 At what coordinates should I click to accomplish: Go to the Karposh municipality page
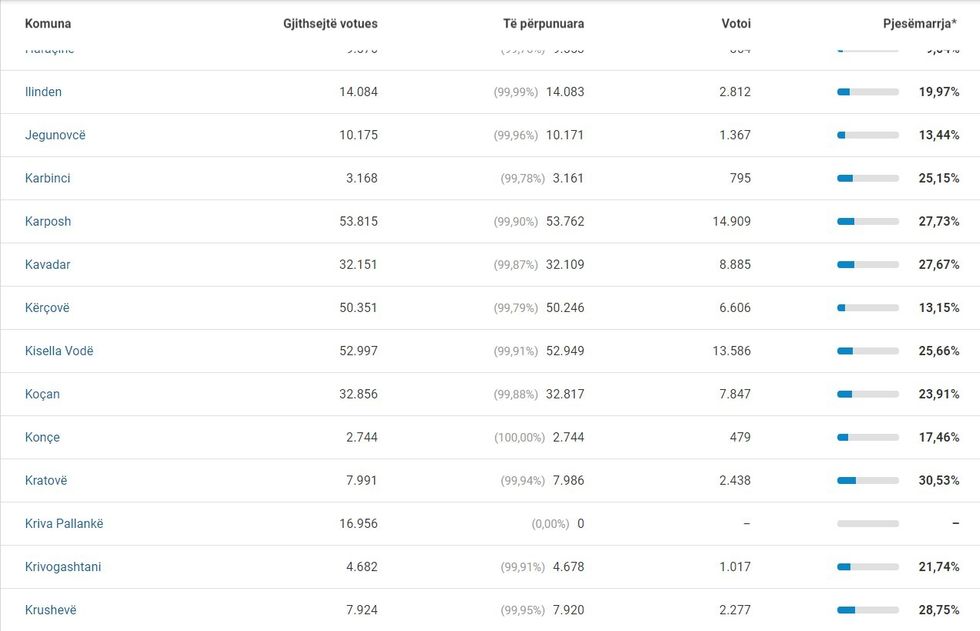click(x=48, y=221)
